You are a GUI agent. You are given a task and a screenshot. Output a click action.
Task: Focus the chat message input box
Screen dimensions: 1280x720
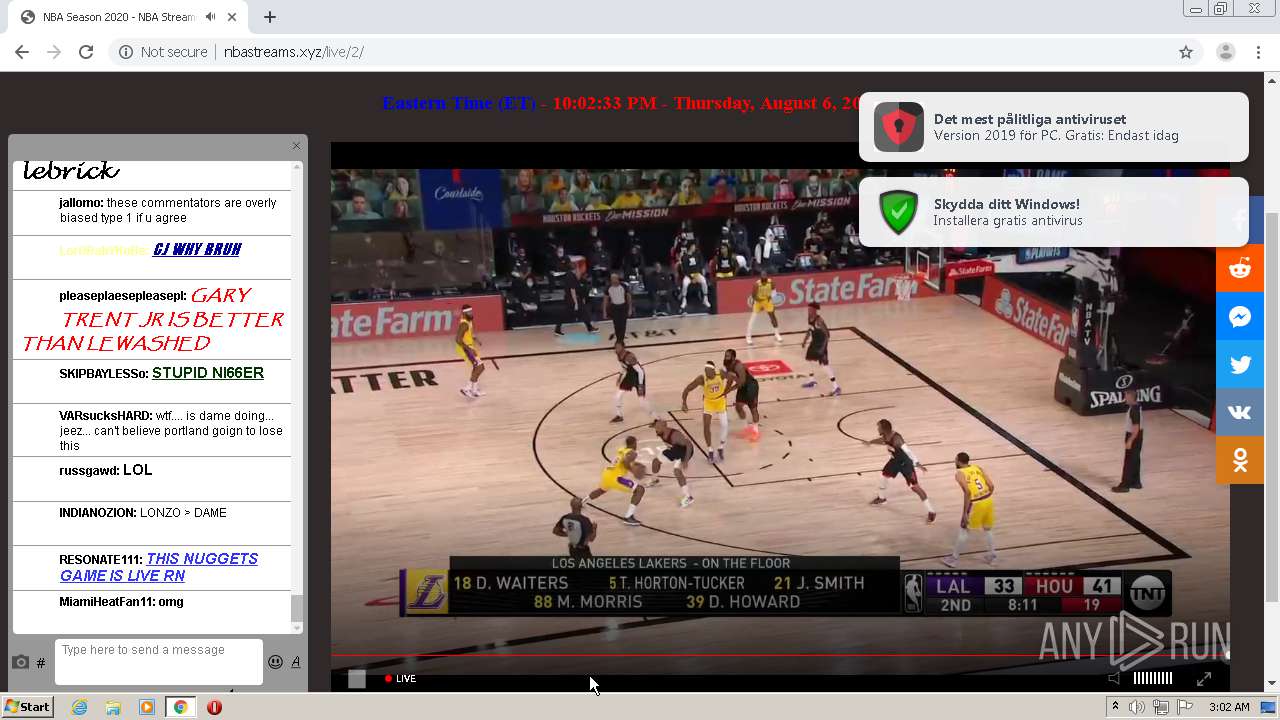point(159,662)
